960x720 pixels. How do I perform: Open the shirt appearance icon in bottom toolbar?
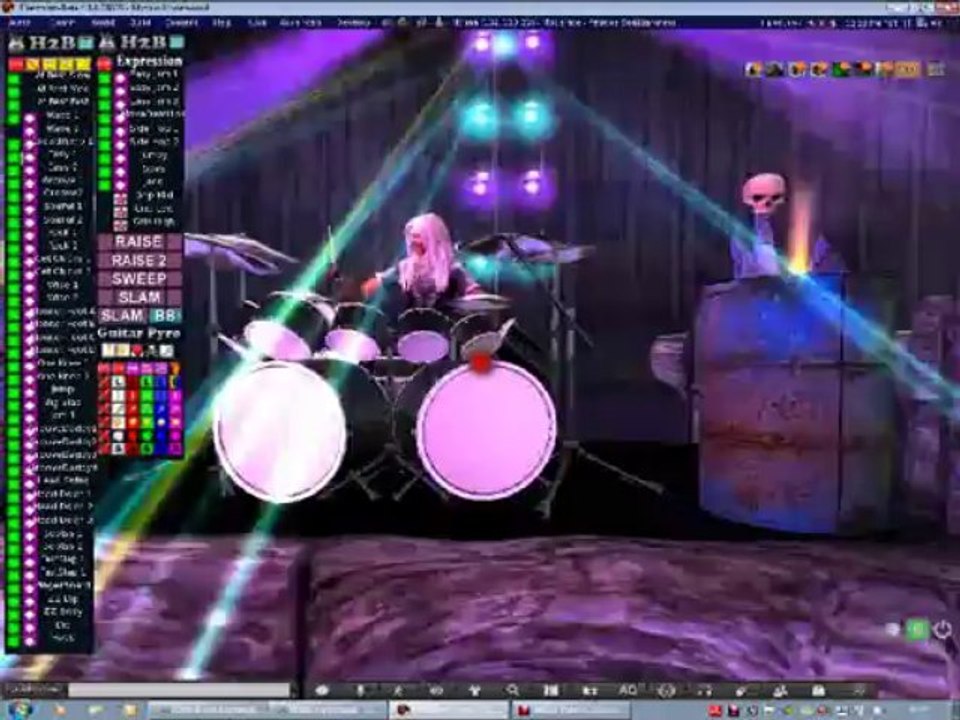click(x=474, y=690)
